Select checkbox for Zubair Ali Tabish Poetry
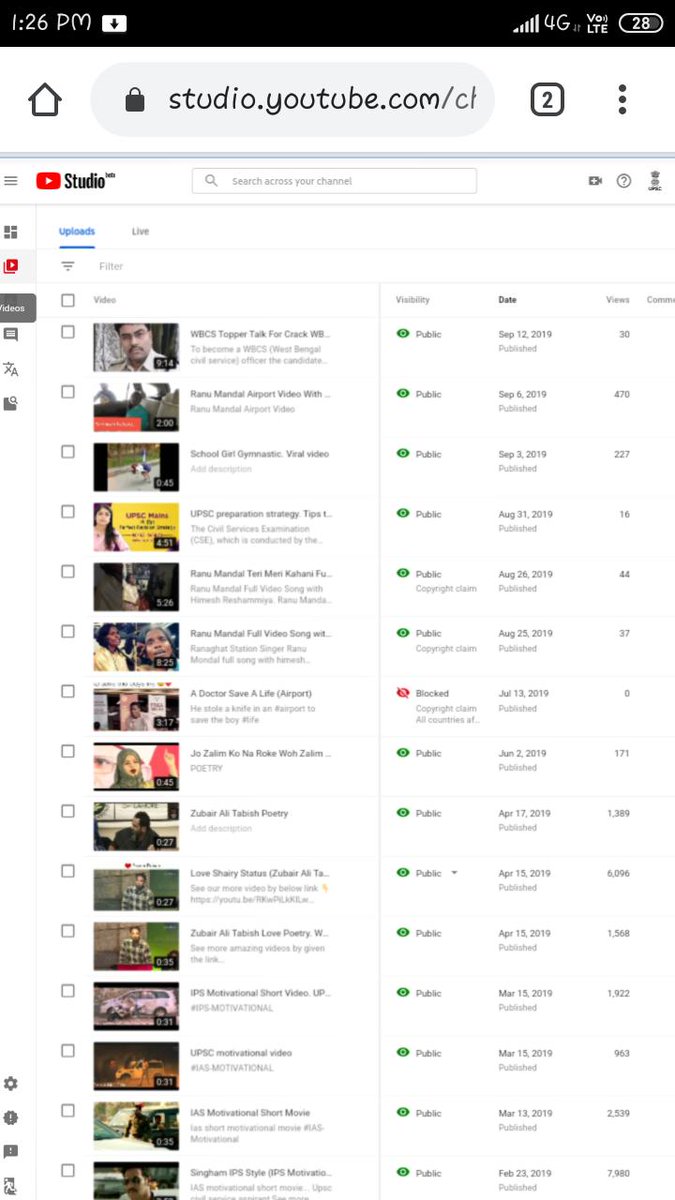 (x=68, y=811)
